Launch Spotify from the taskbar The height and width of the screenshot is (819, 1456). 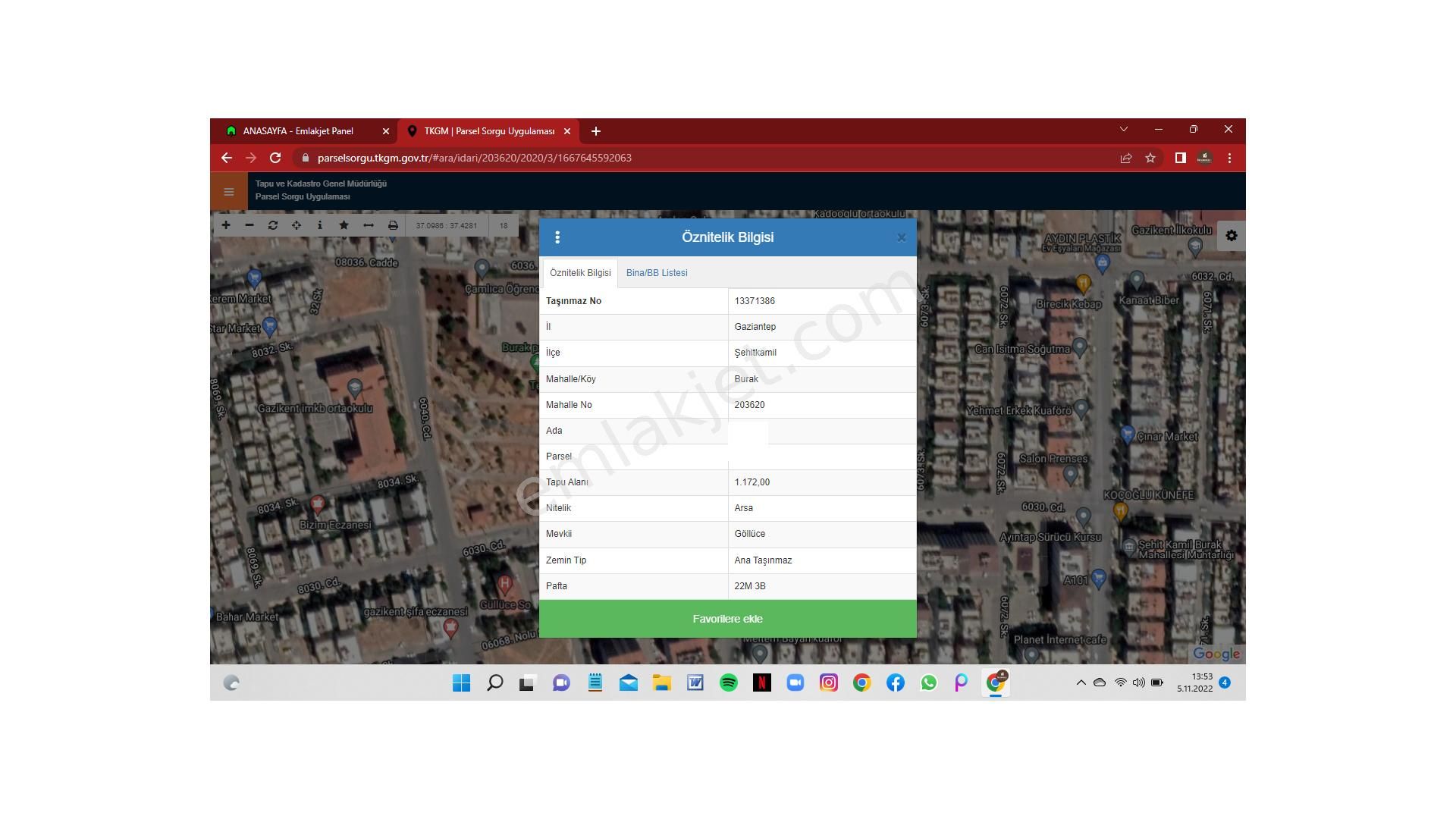[729, 683]
